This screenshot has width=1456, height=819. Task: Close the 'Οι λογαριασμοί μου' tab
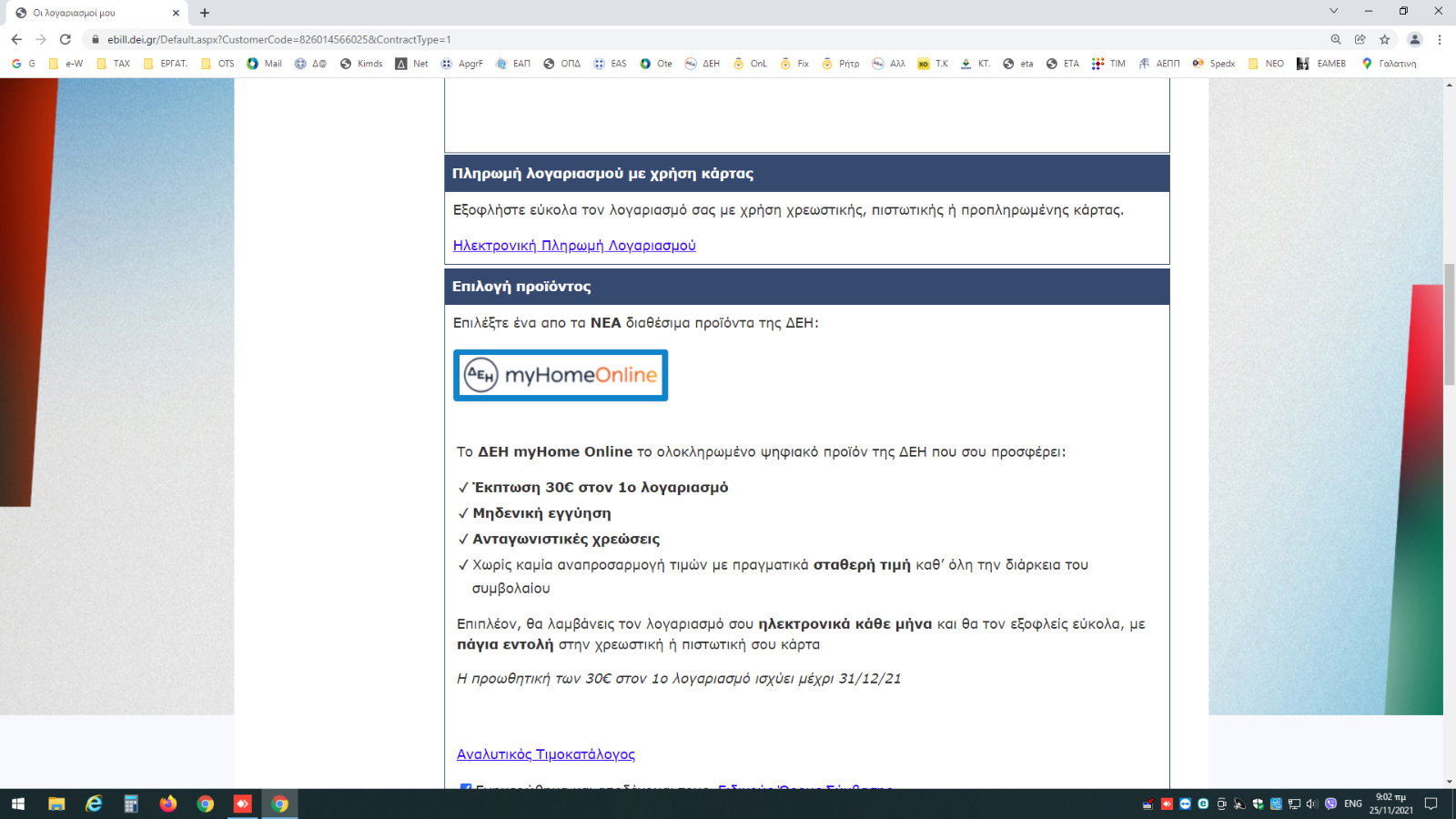(x=176, y=13)
